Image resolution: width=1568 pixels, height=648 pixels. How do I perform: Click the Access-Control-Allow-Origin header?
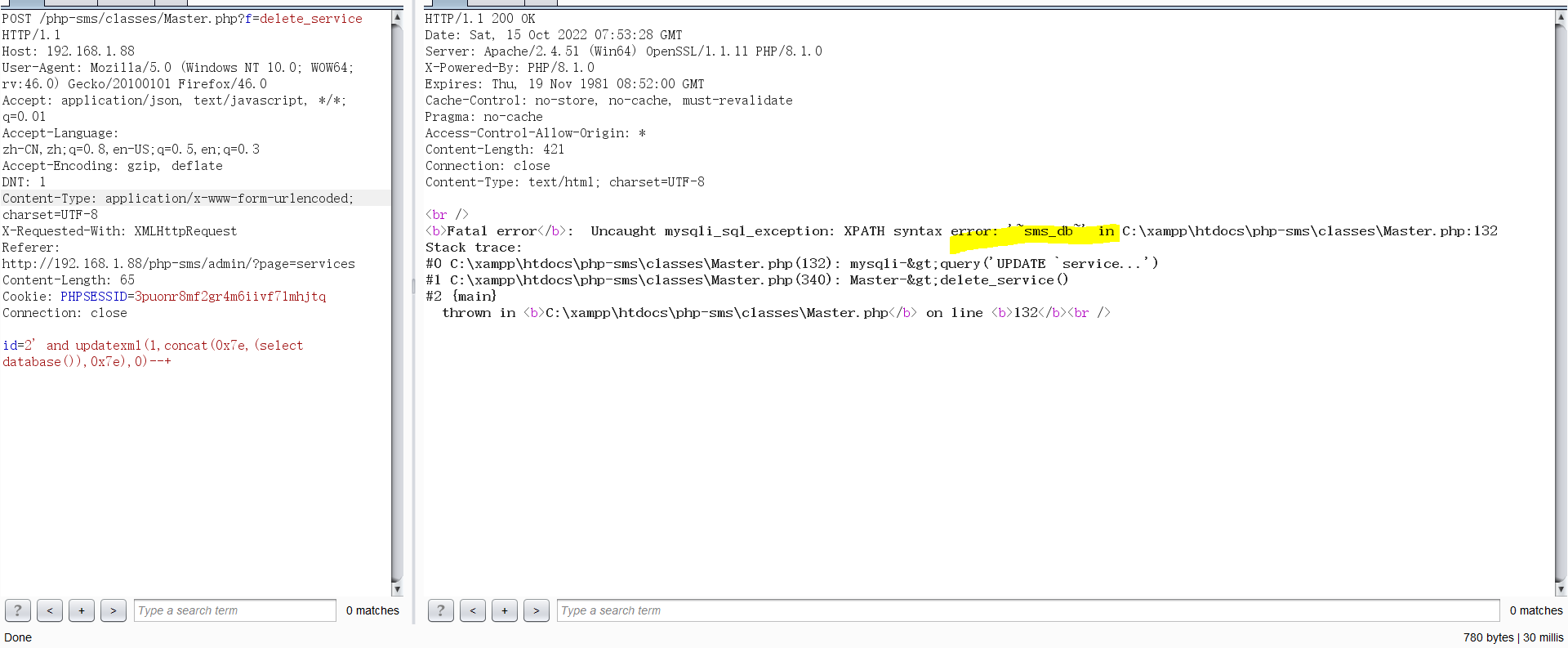[x=536, y=133]
